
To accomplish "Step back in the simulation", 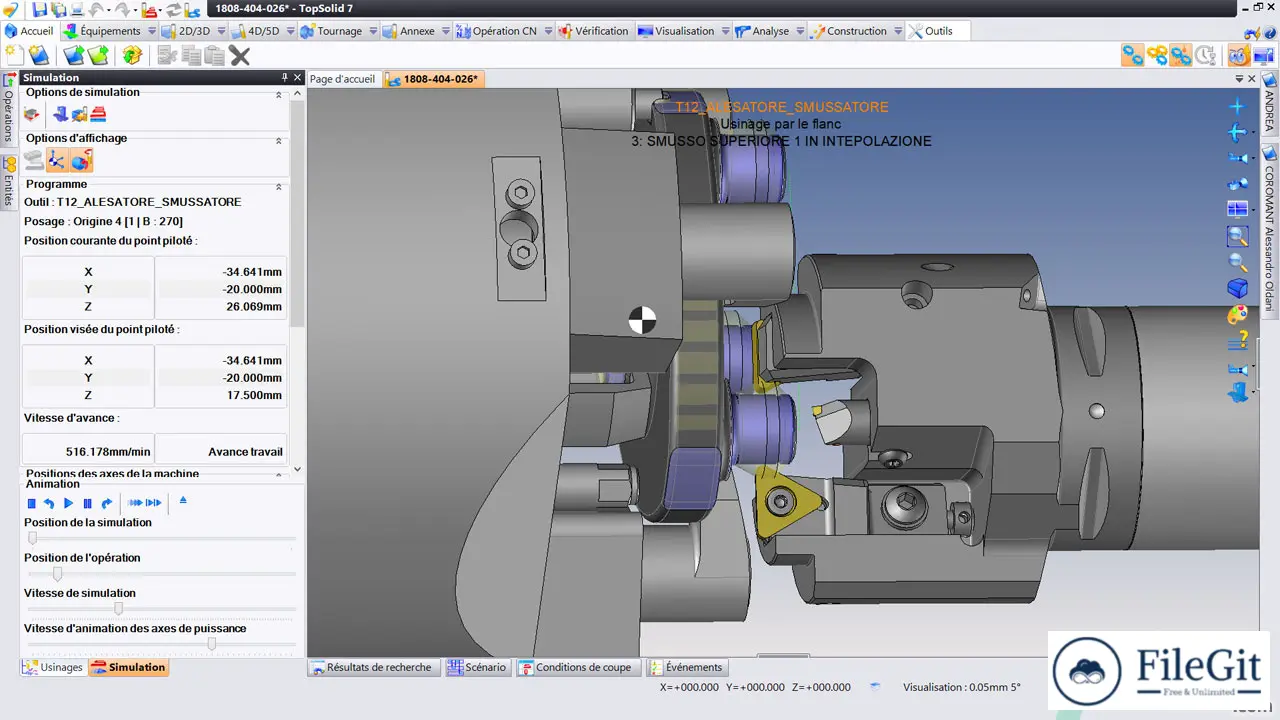I will point(49,503).
